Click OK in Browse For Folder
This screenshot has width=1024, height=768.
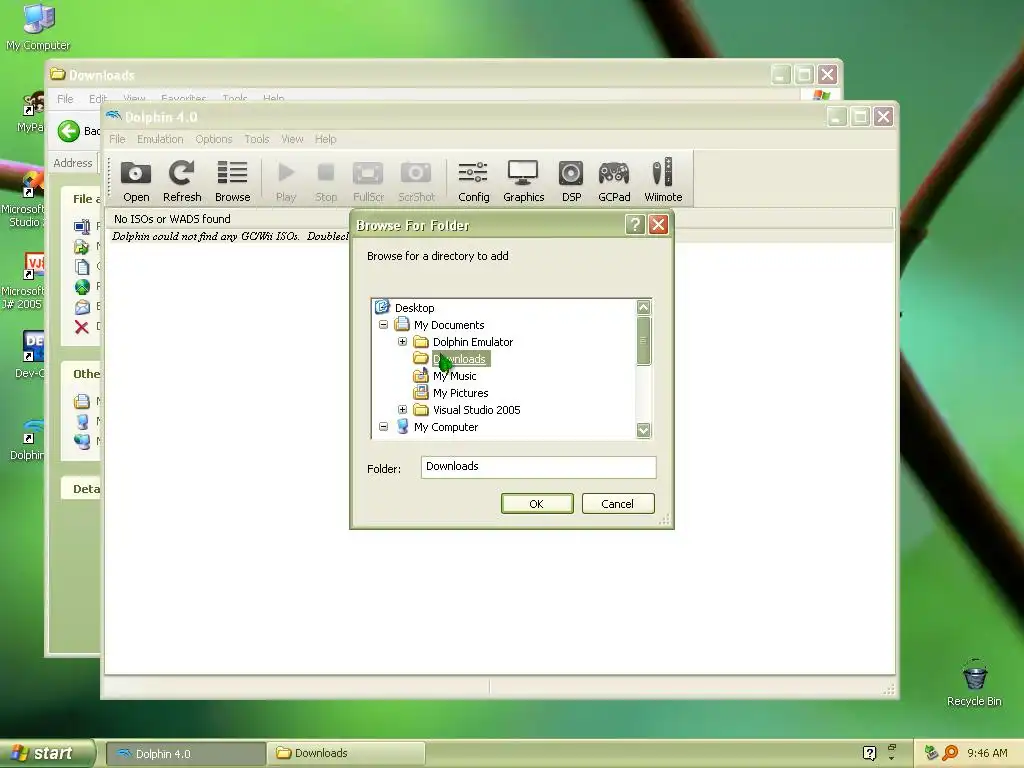tap(537, 504)
